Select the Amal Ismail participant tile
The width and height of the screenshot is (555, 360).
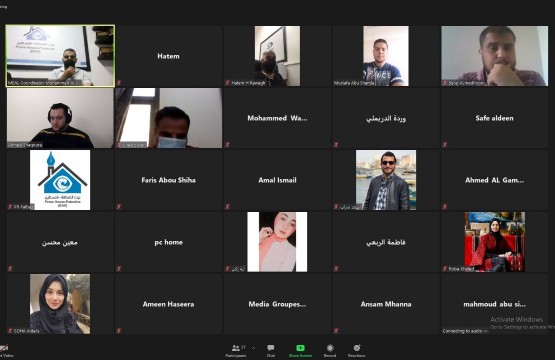pos(277,180)
